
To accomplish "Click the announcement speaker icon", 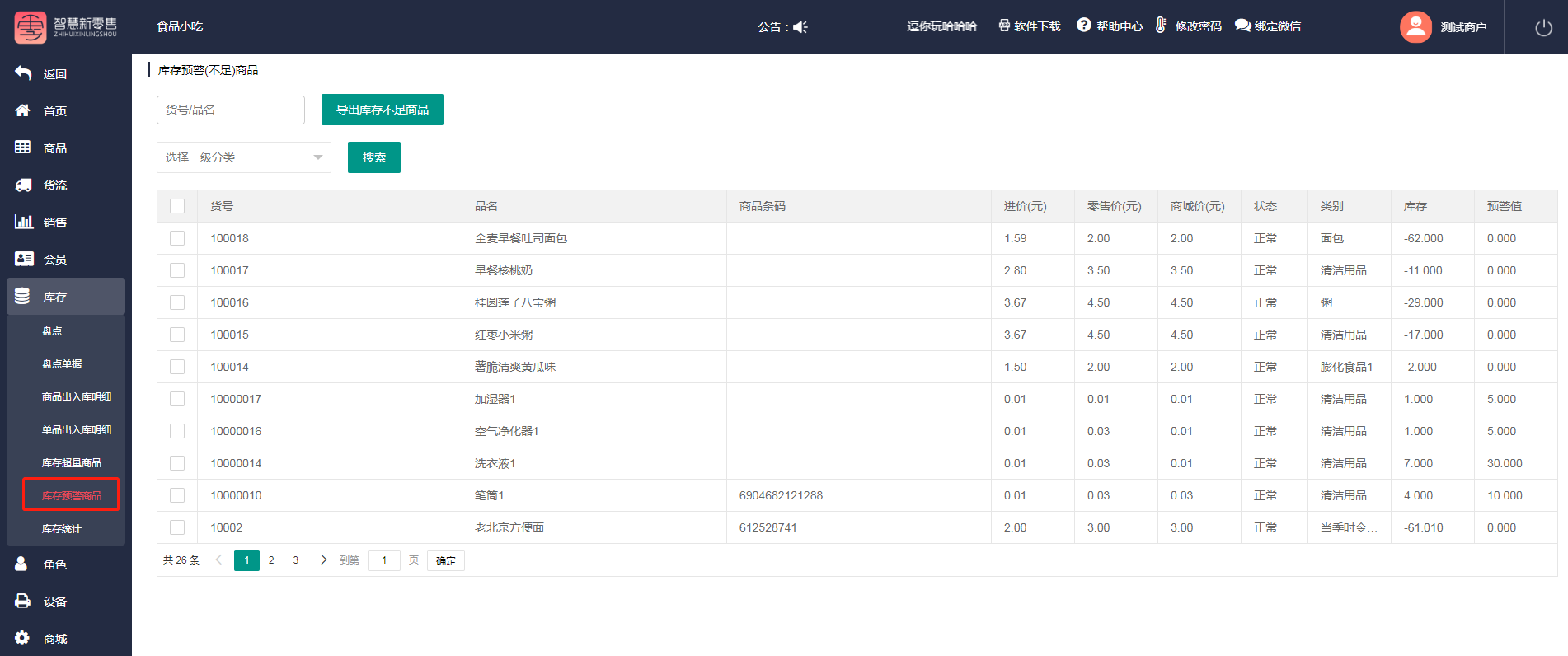I will 800,27.
